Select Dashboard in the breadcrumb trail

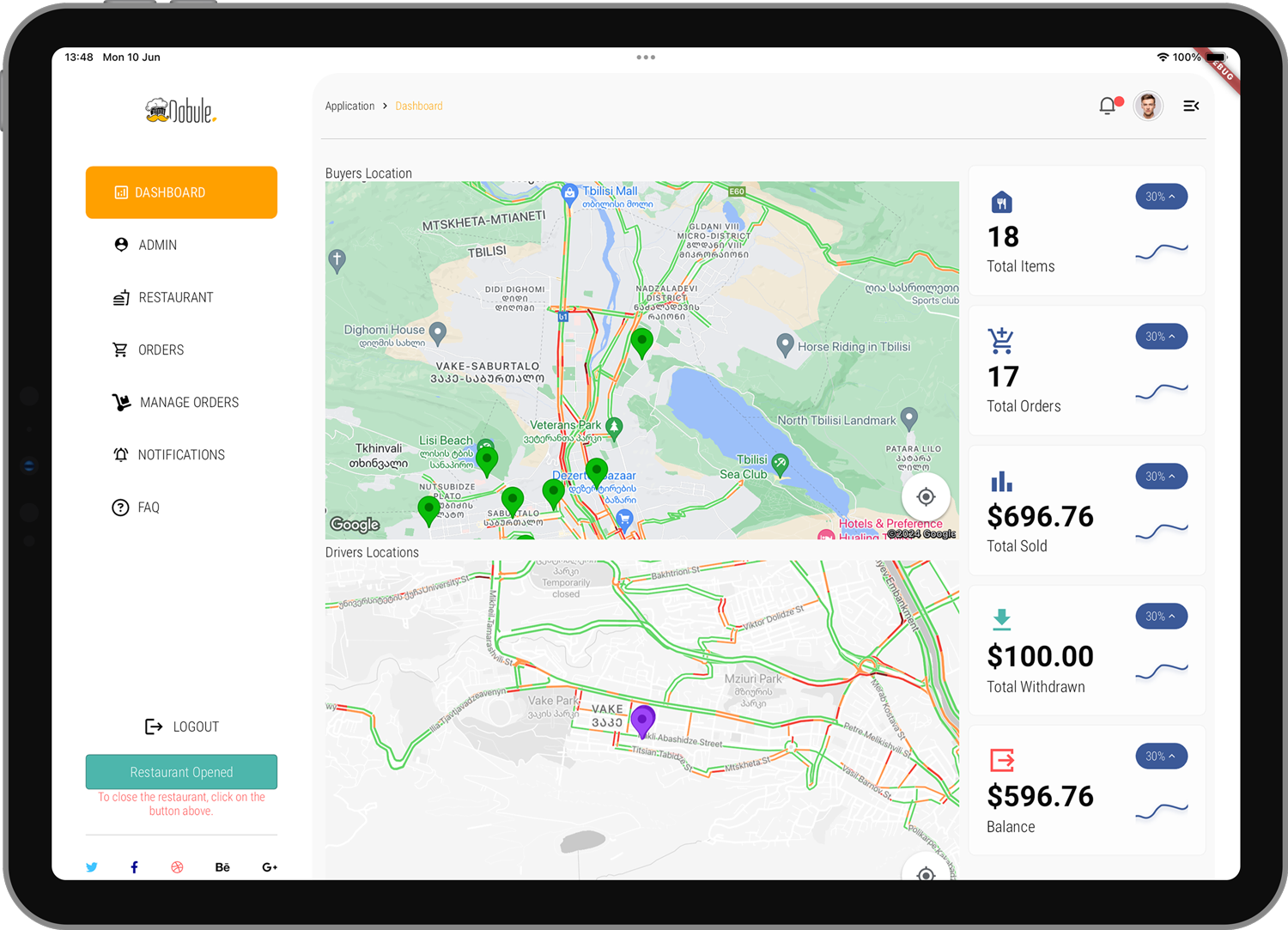tap(419, 106)
